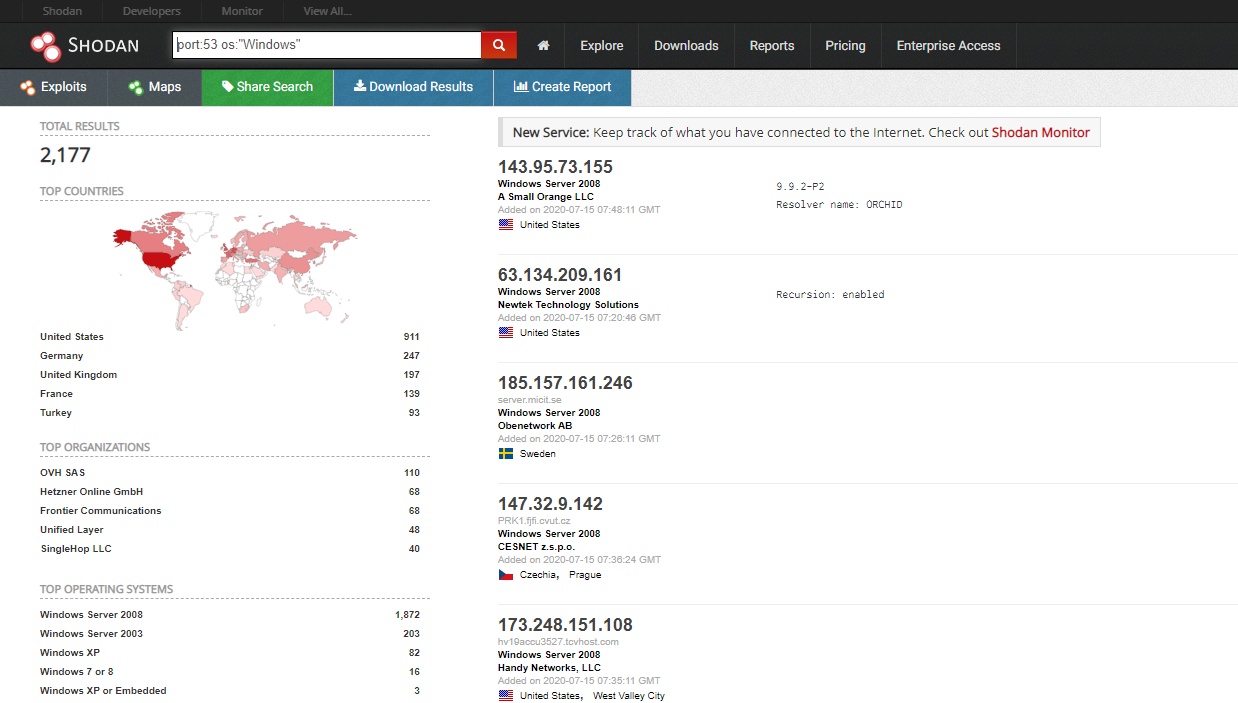The image size is (1238, 703).
Task: Filter results by Turkey country
Action: click(56, 413)
